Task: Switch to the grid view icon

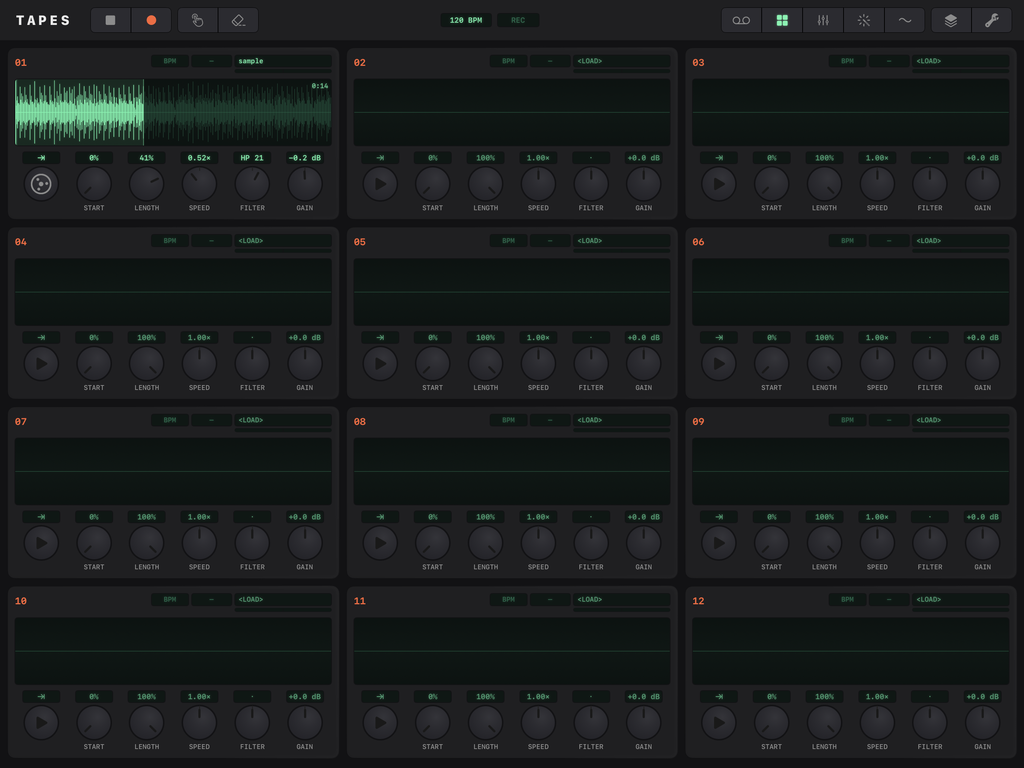Action: pos(782,20)
